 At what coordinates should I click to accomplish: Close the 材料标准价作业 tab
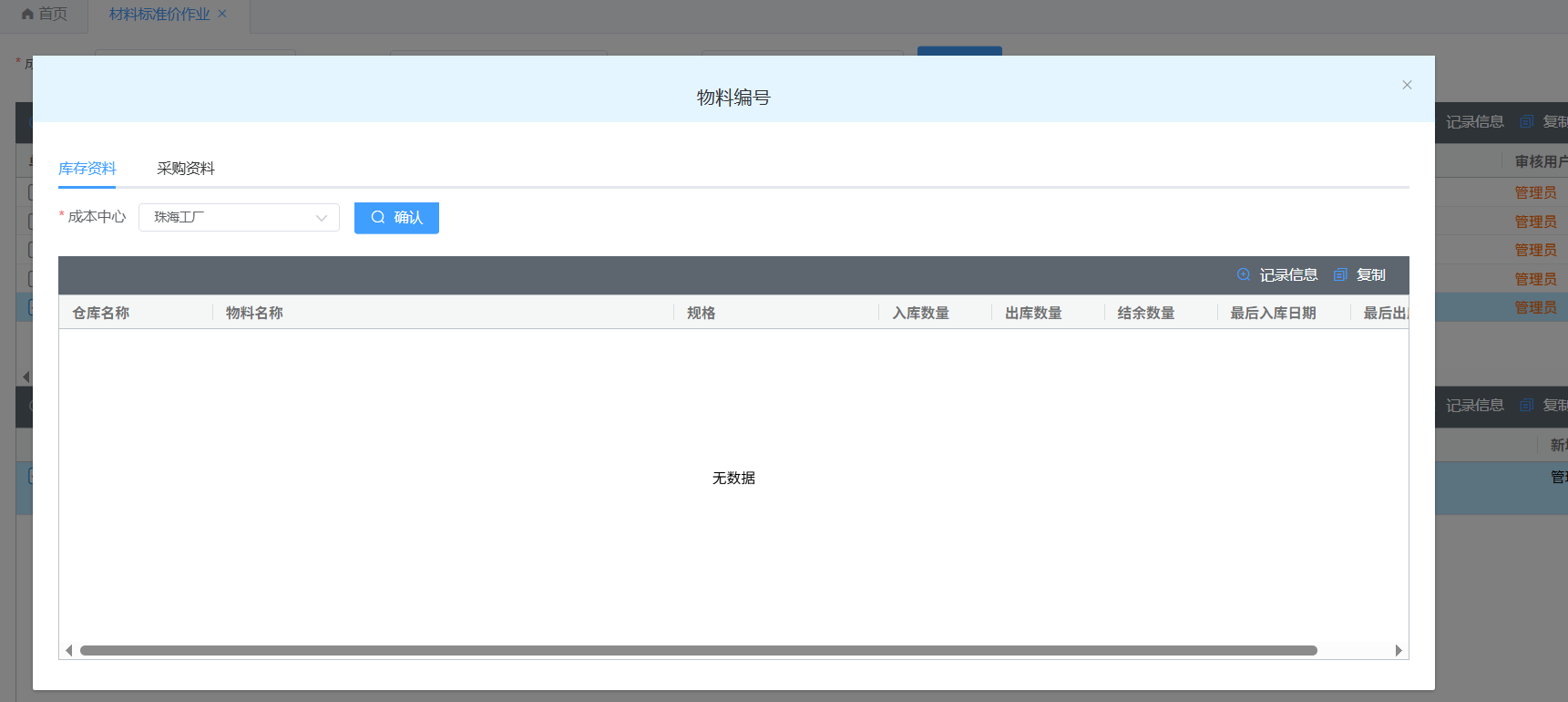point(222,15)
